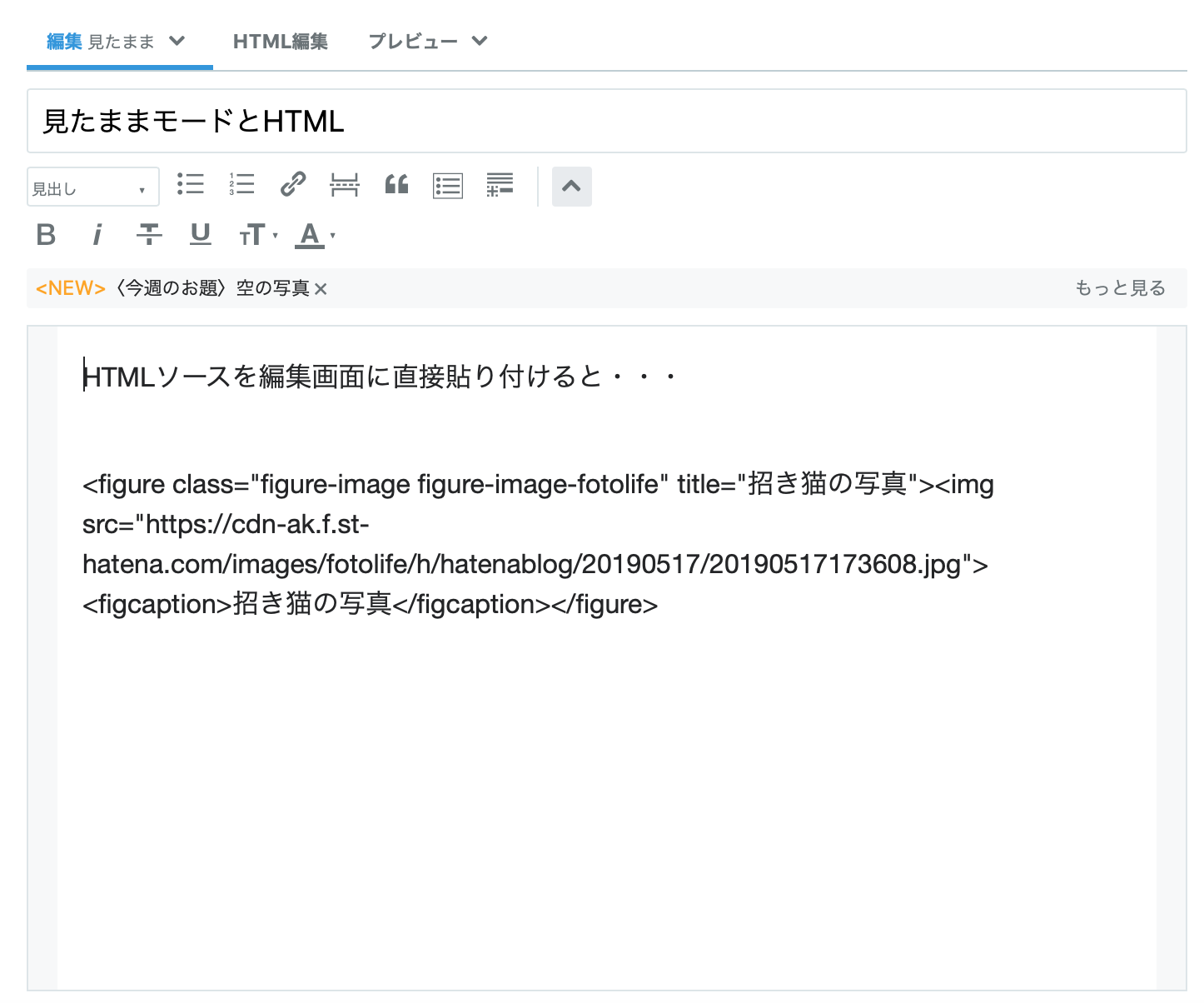Insert footnote icon in toolbar
Viewport: 1204px width, 1003px height.
500,185
